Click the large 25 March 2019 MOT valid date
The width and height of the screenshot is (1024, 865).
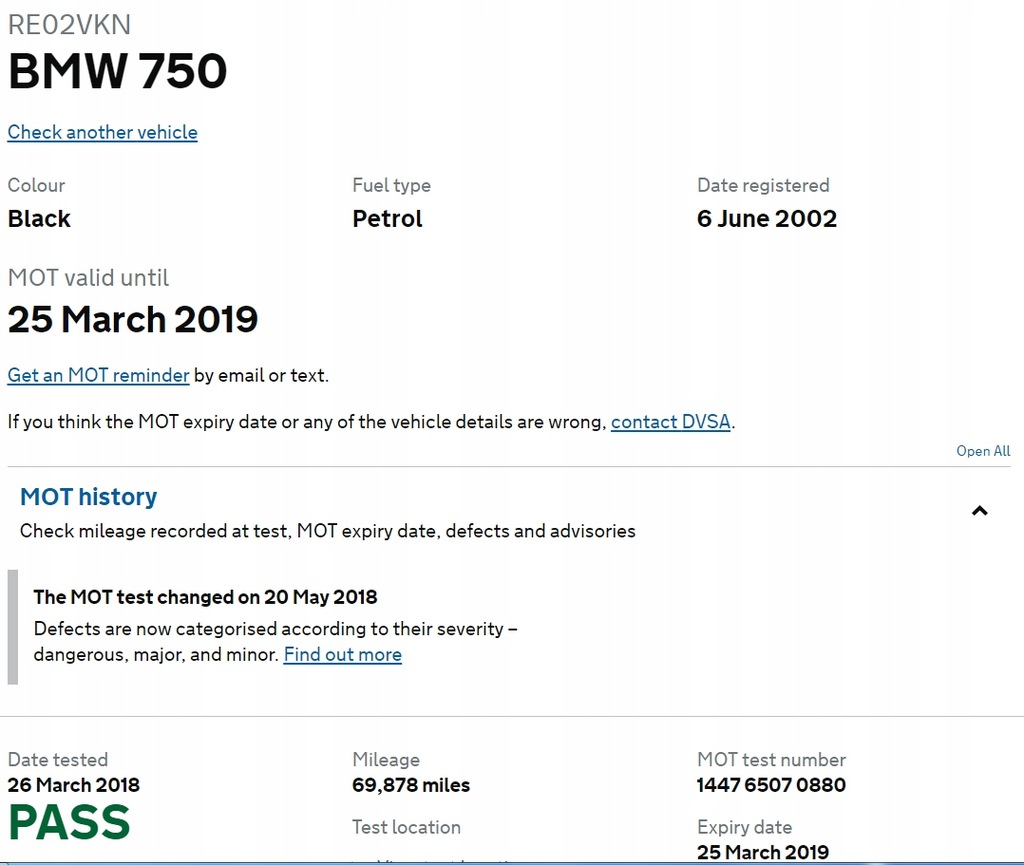point(133,320)
